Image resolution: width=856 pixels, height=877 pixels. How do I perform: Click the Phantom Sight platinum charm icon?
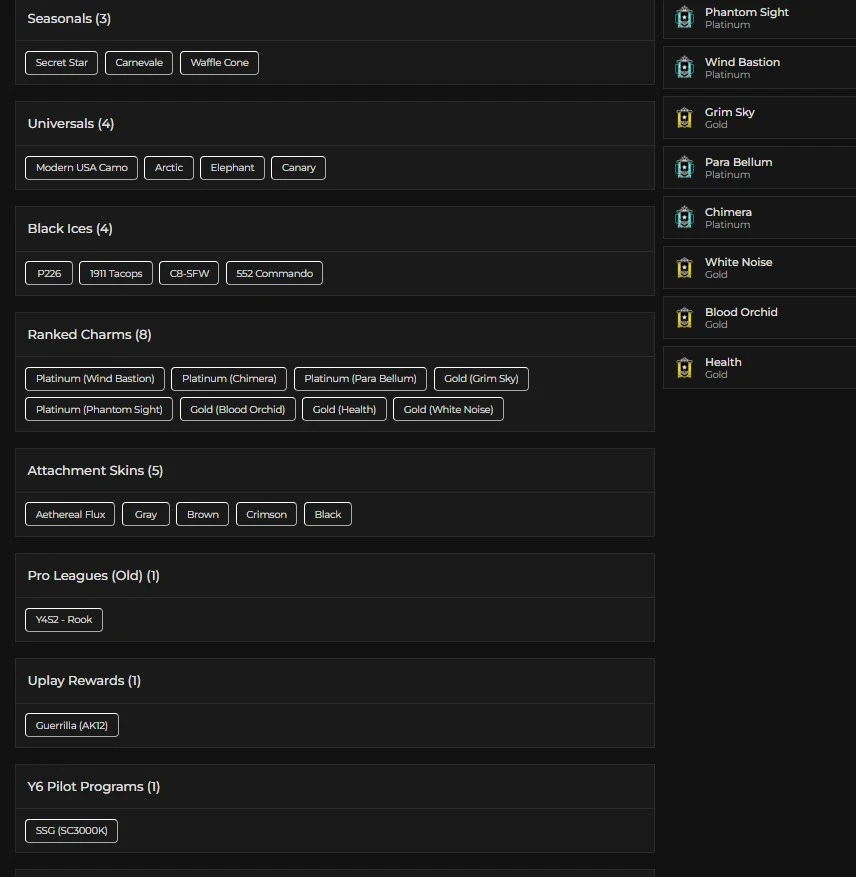pos(684,17)
